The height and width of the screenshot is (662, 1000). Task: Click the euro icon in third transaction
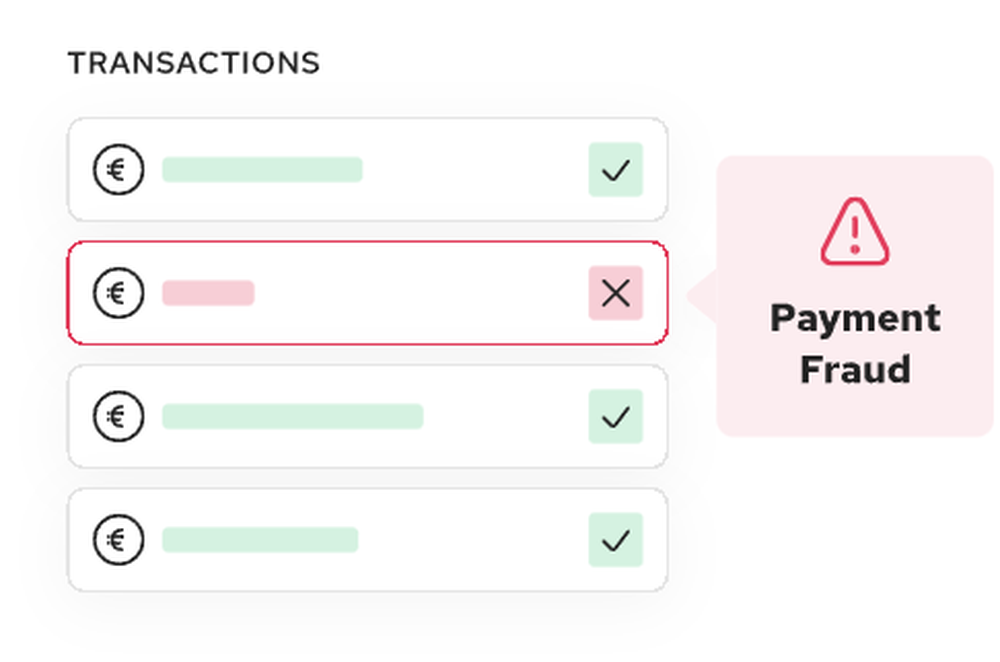118,417
